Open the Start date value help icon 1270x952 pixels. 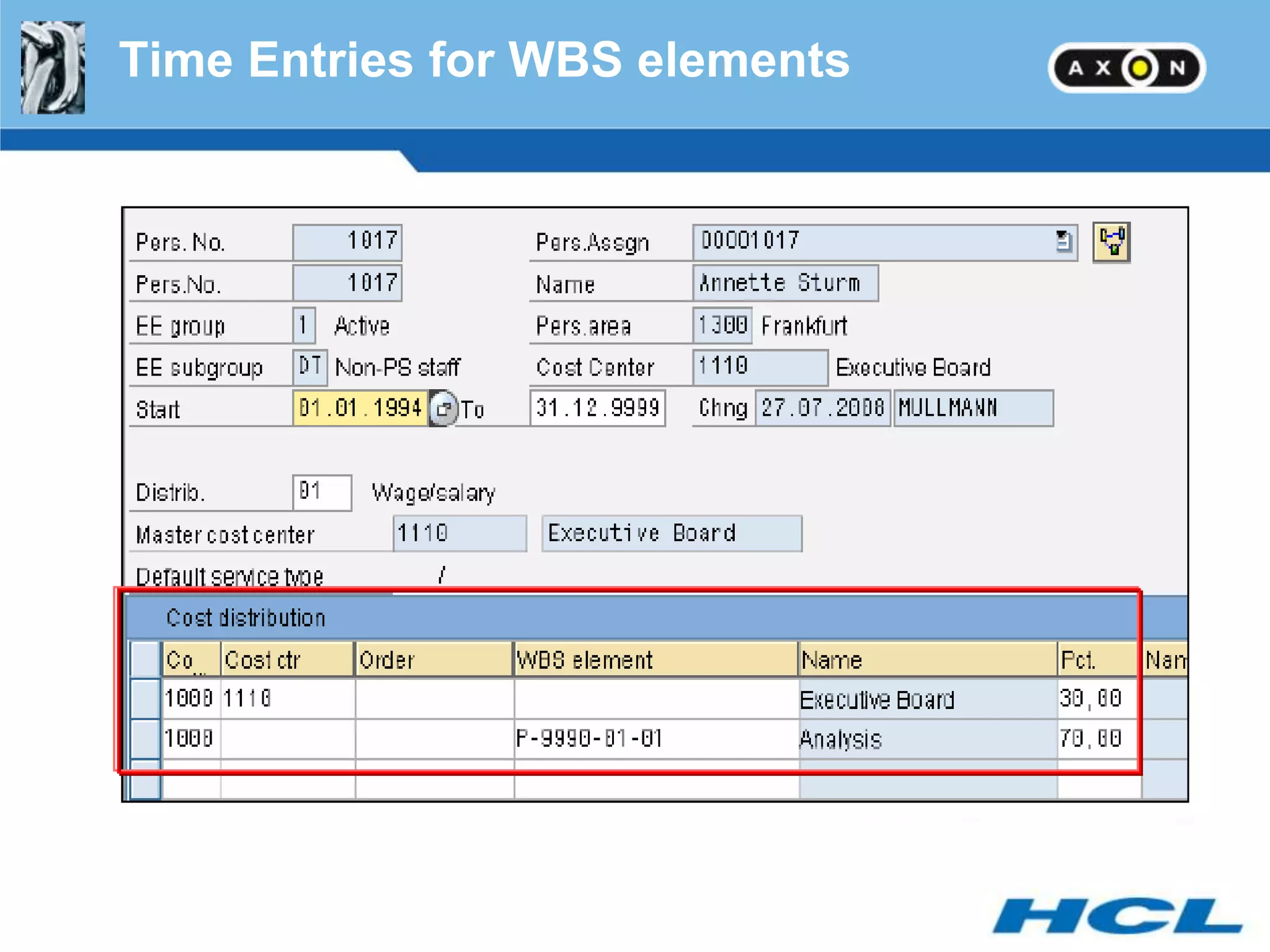pyautogui.click(x=443, y=408)
